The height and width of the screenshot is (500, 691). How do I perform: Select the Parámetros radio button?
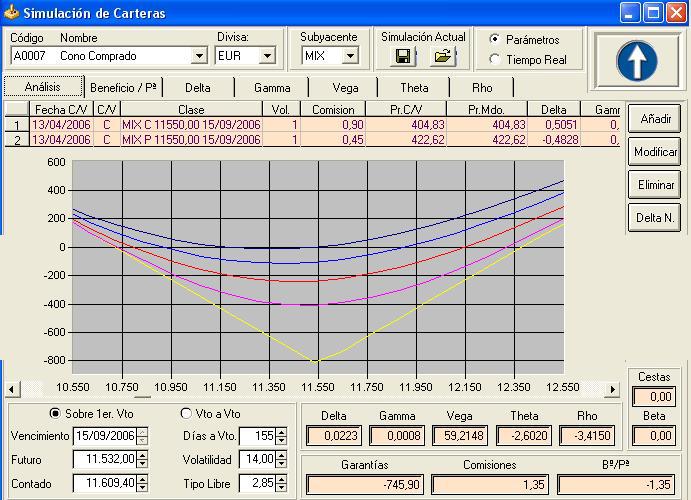coord(495,39)
